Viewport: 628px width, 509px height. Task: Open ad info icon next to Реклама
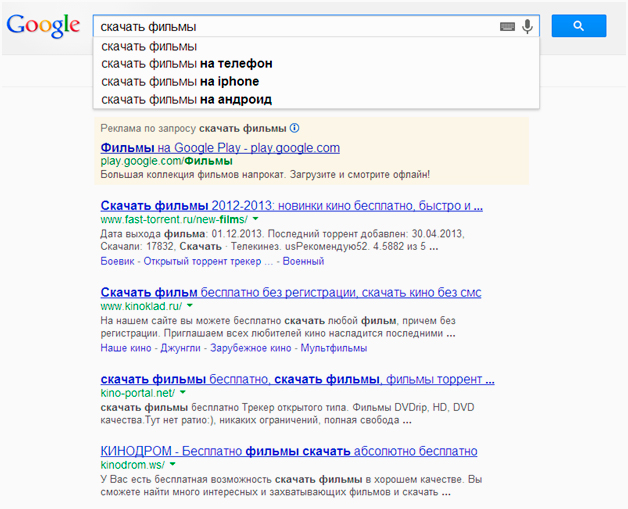coord(294,128)
